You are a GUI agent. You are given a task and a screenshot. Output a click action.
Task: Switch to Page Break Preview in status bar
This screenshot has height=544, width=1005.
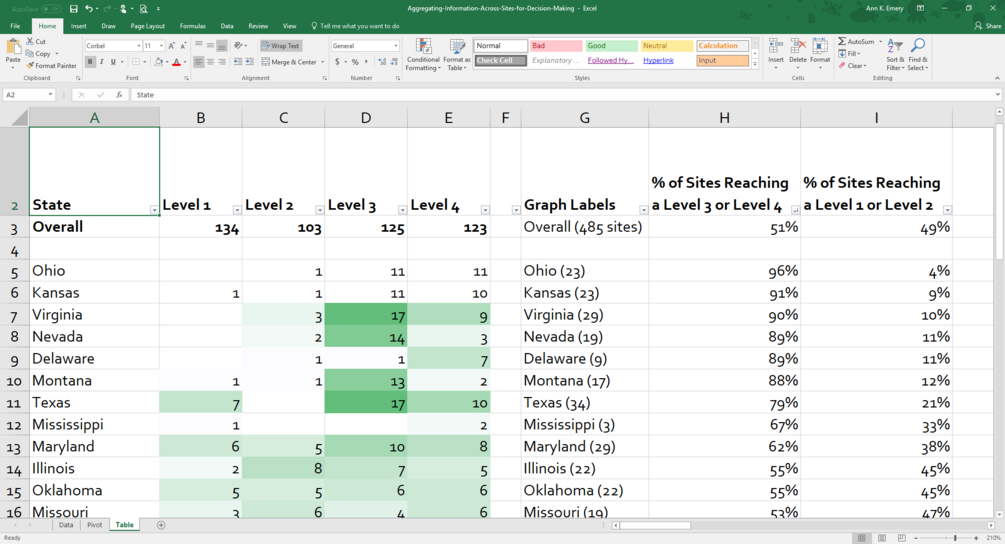coord(902,538)
